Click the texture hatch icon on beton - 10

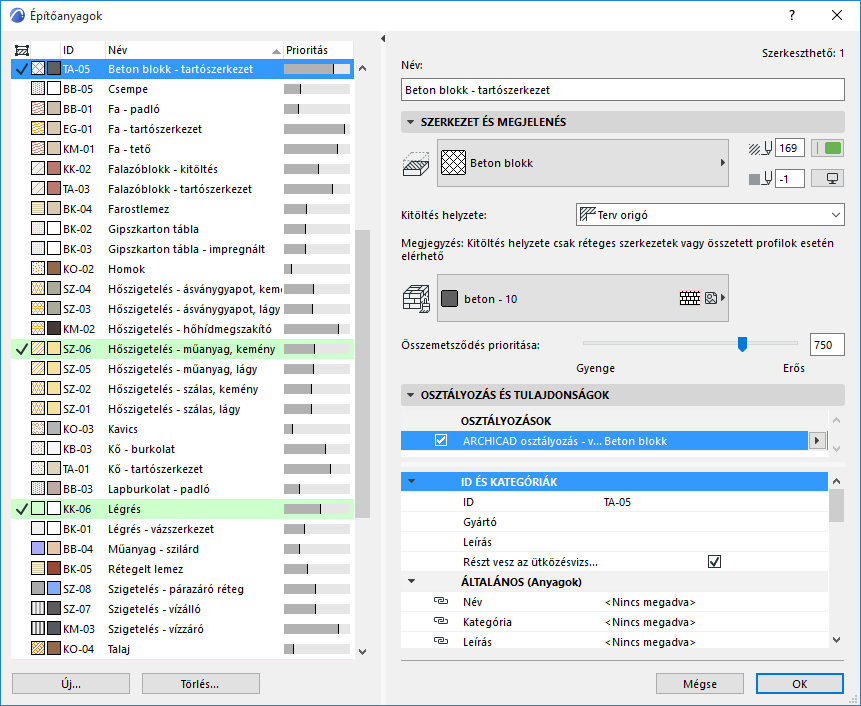pyautogui.click(x=690, y=298)
